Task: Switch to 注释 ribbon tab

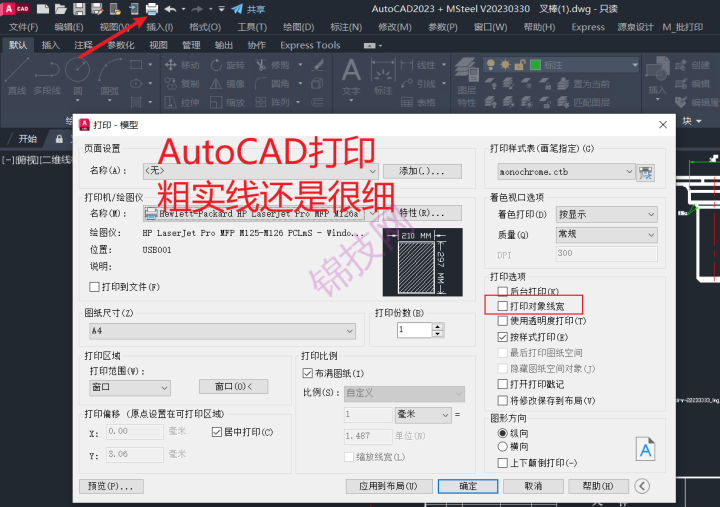Action: click(x=83, y=45)
